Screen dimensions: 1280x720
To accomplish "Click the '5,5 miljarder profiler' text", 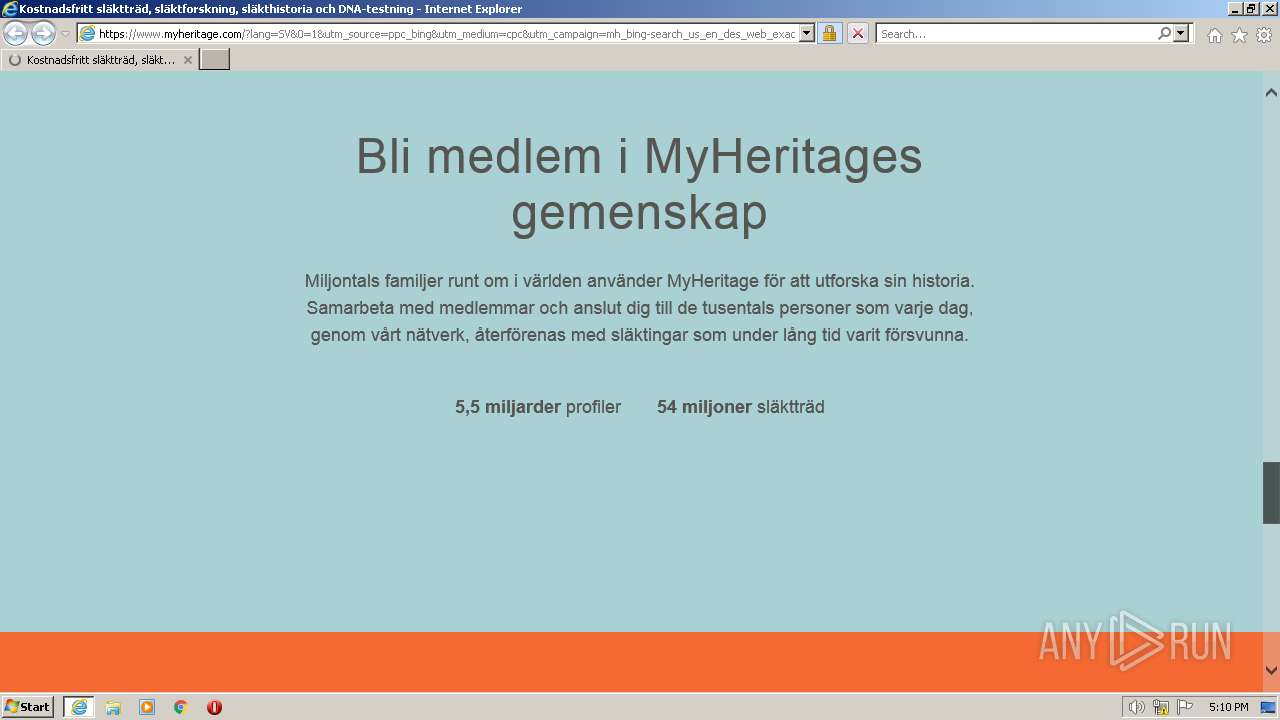I will point(538,407).
